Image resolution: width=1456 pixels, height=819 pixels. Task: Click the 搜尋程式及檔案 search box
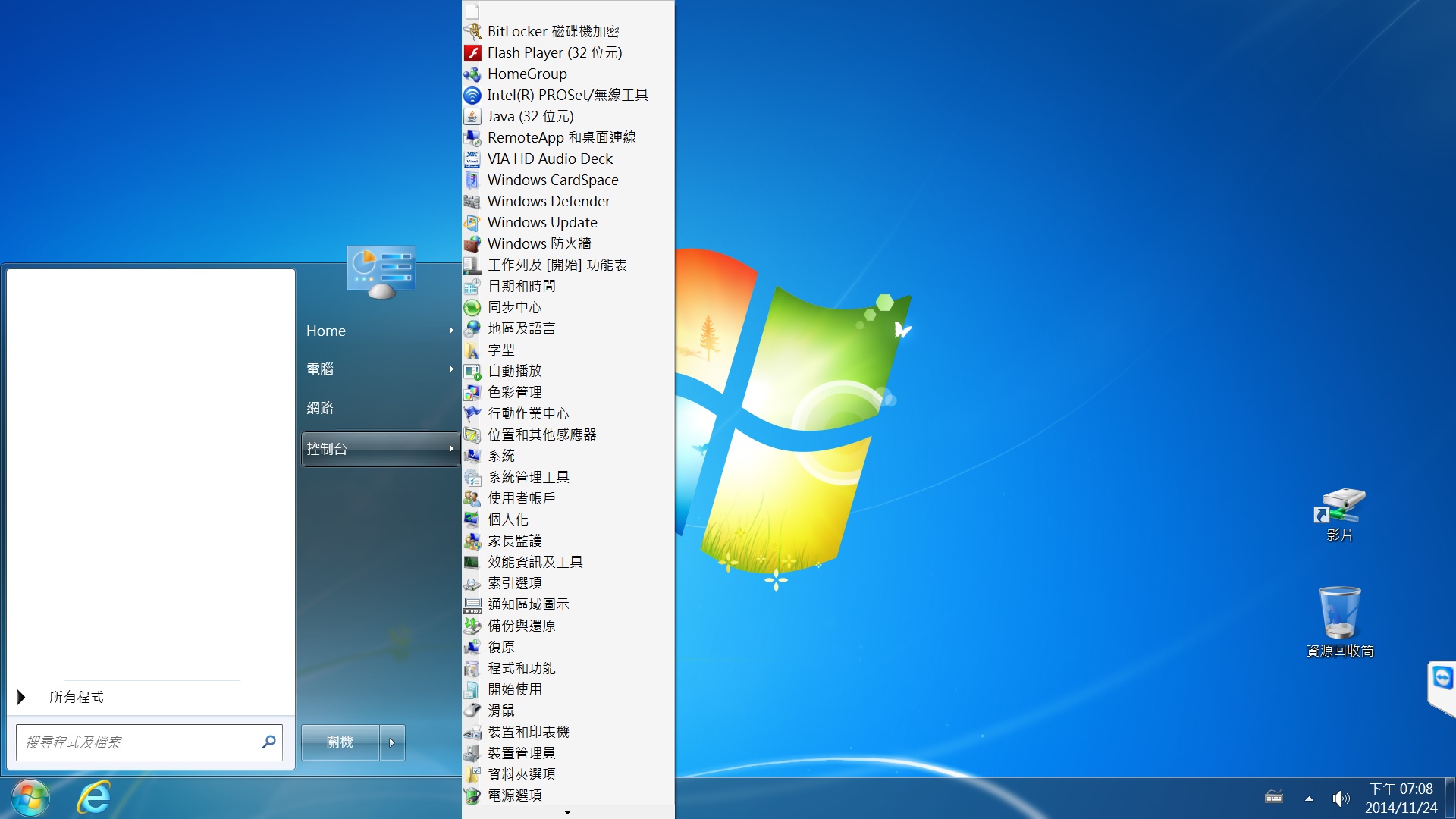149,742
